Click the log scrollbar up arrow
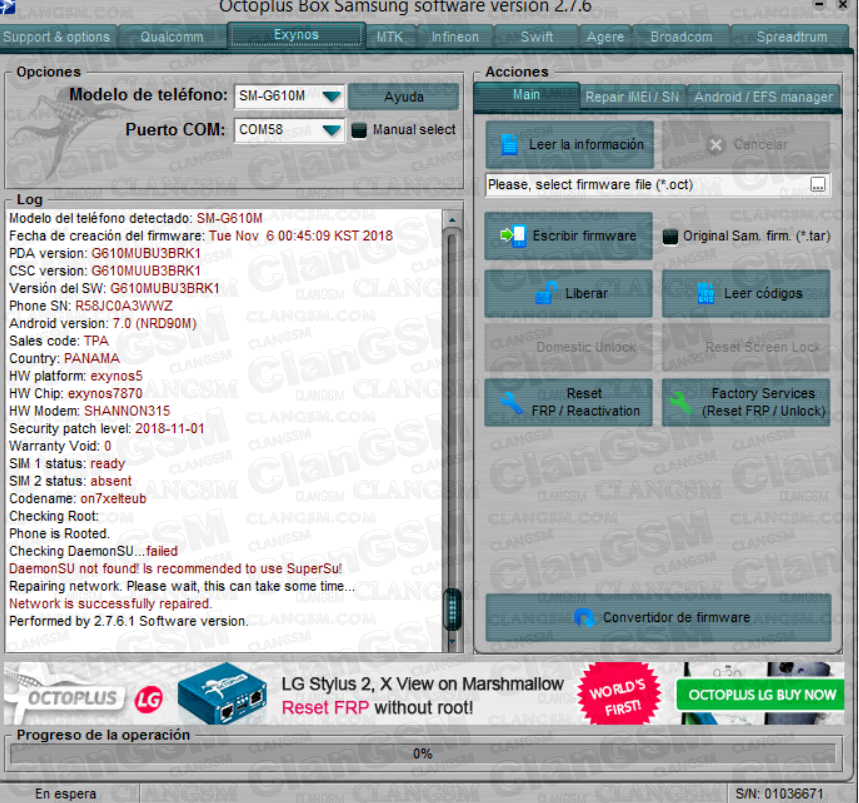This screenshot has width=859, height=803. 452,220
